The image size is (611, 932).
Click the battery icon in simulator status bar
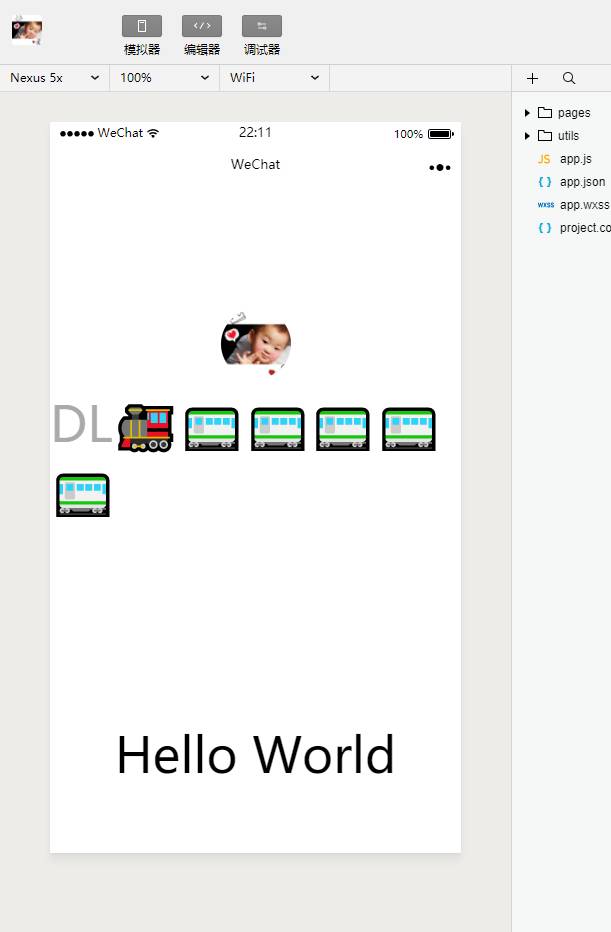pyautogui.click(x=441, y=134)
